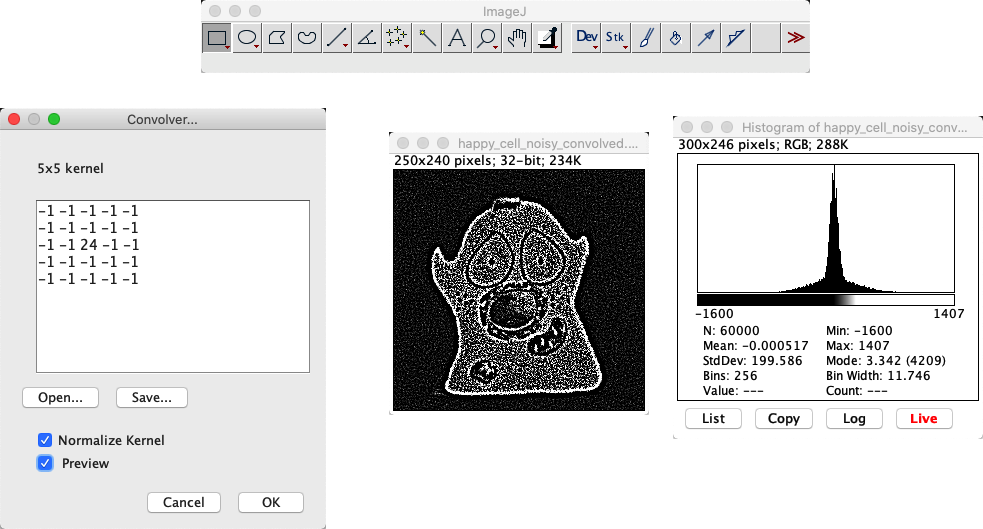Confirm the Convolver dialog with OK
The image size is (983, 529).
pos(271,502)
